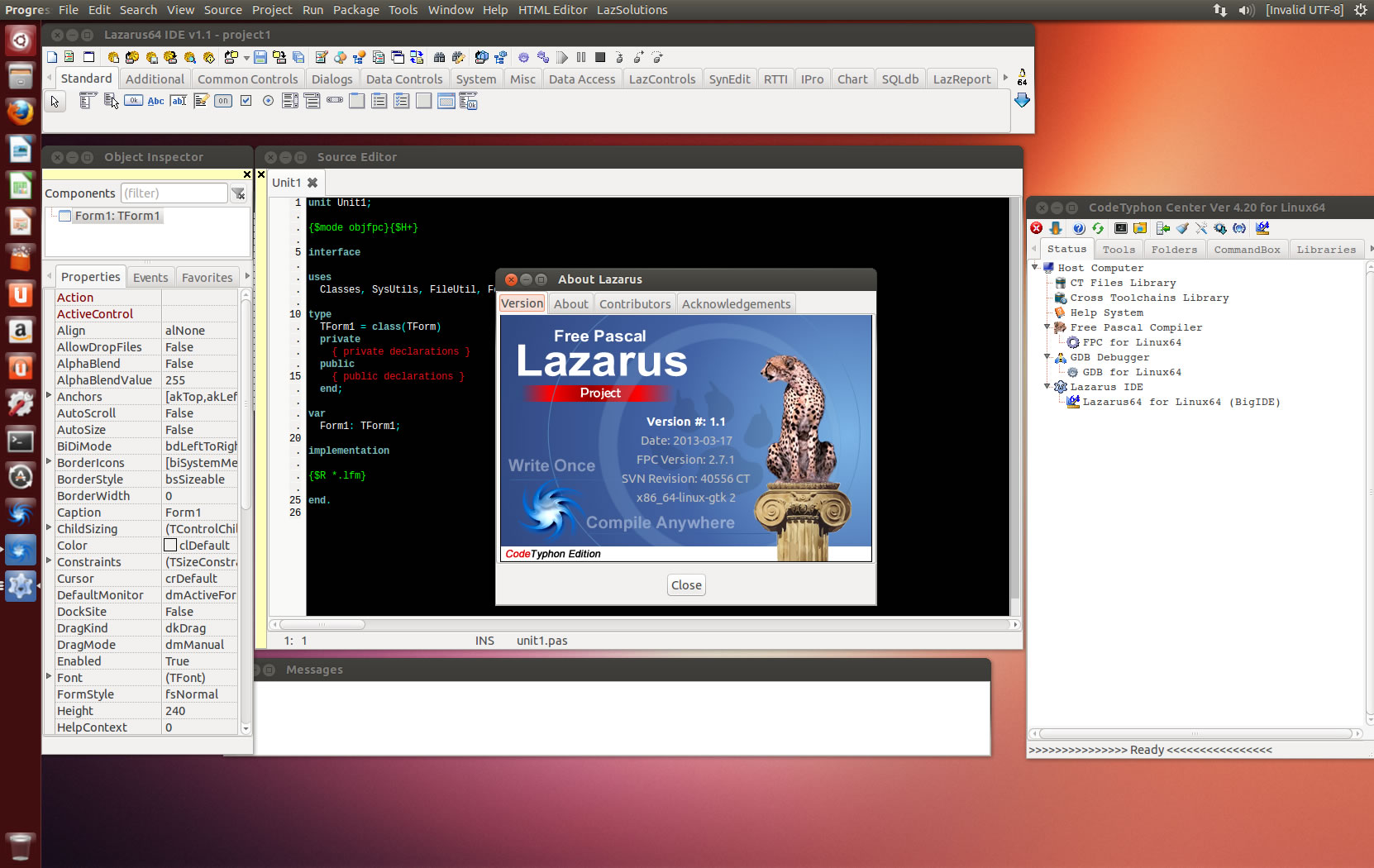This screenshot has height=868, width=1374.
Task: Switch to the Additional component tab
Action: tap(155, 79)
